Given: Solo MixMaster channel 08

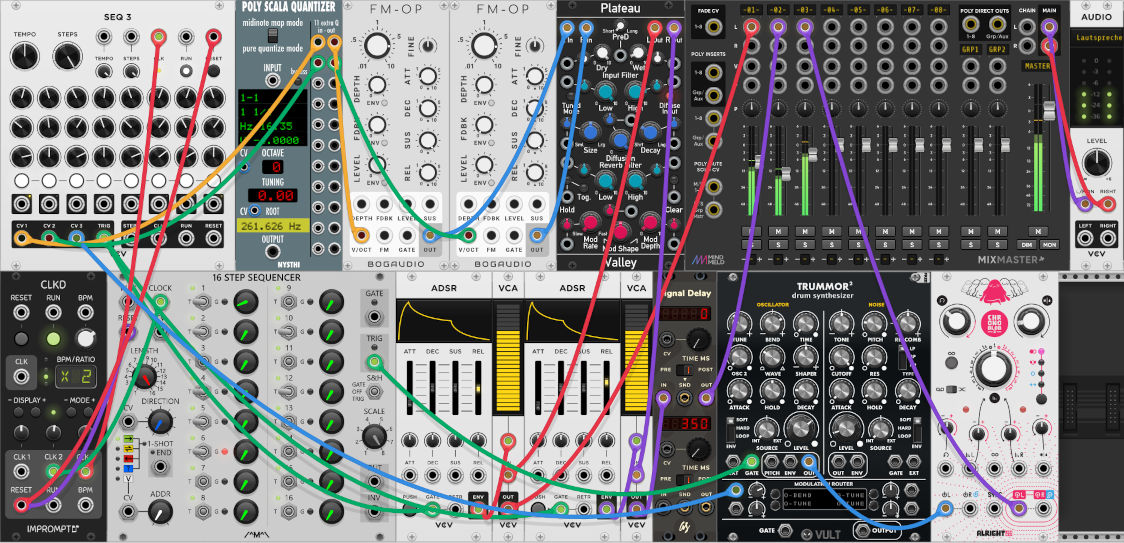Looking at the screenshot, I should (x=939, y=244).
